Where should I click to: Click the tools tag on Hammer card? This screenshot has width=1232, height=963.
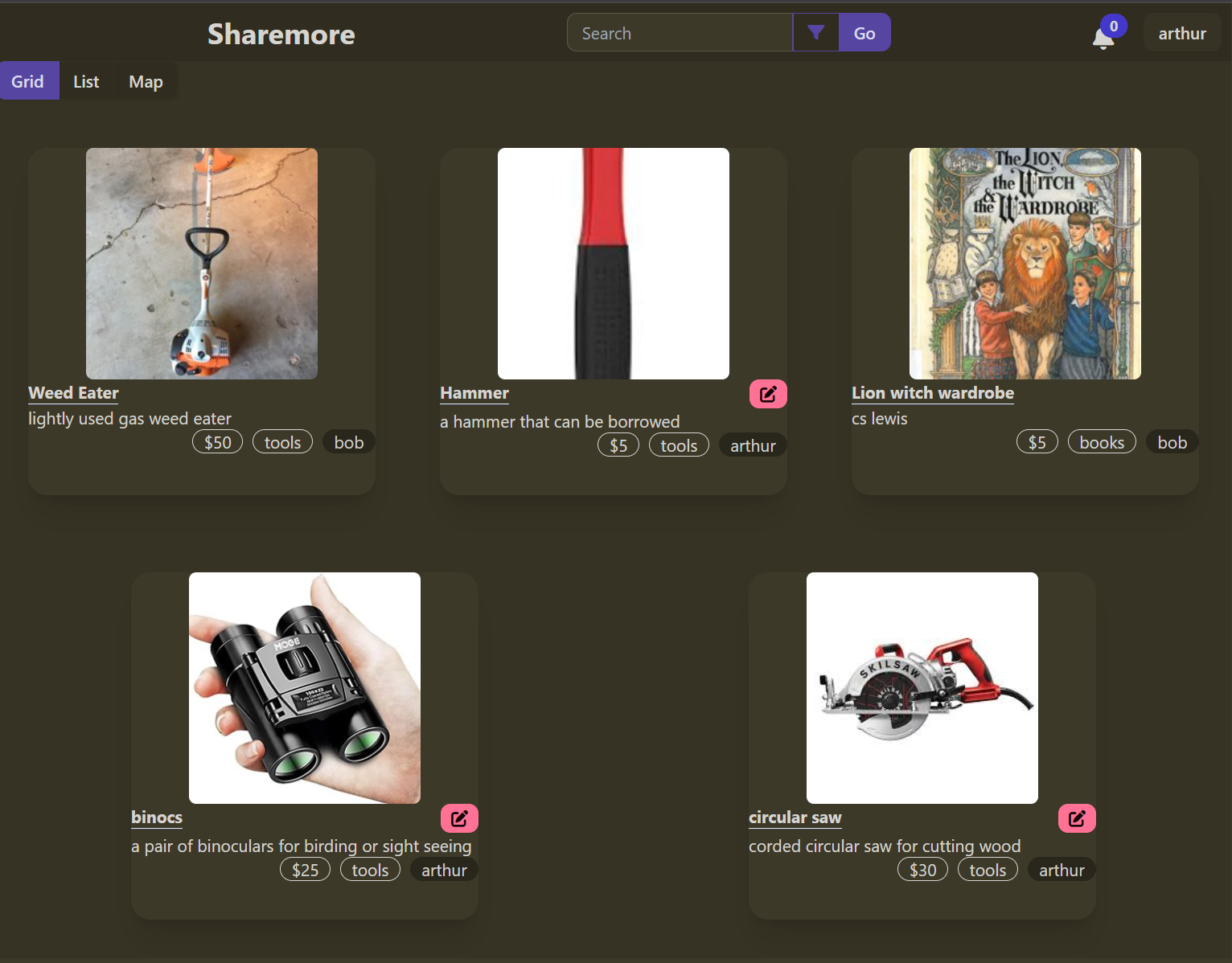(x=679, y=445)
